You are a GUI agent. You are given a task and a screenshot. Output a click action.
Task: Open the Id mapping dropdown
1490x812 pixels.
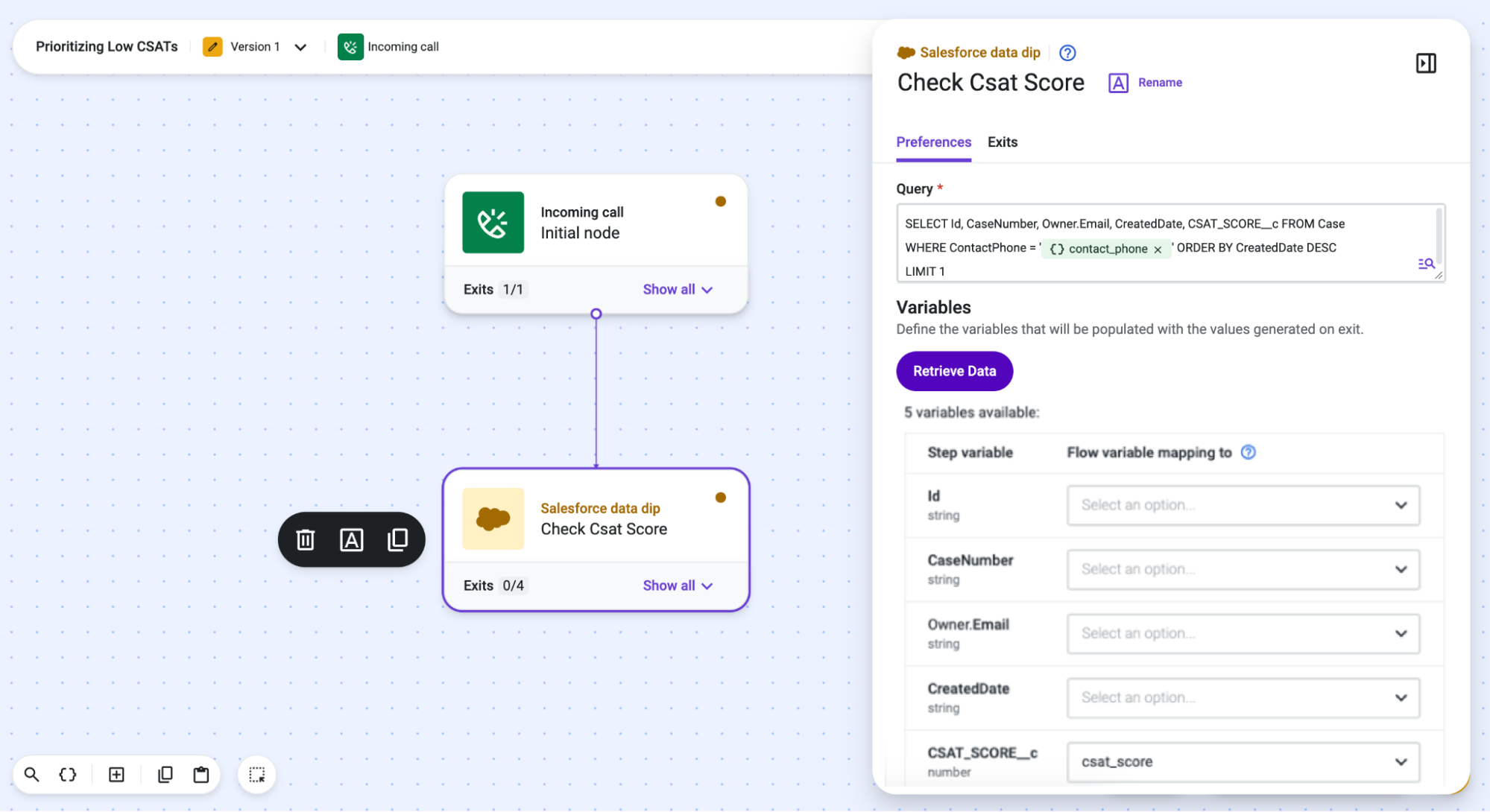pos(1243,505)
